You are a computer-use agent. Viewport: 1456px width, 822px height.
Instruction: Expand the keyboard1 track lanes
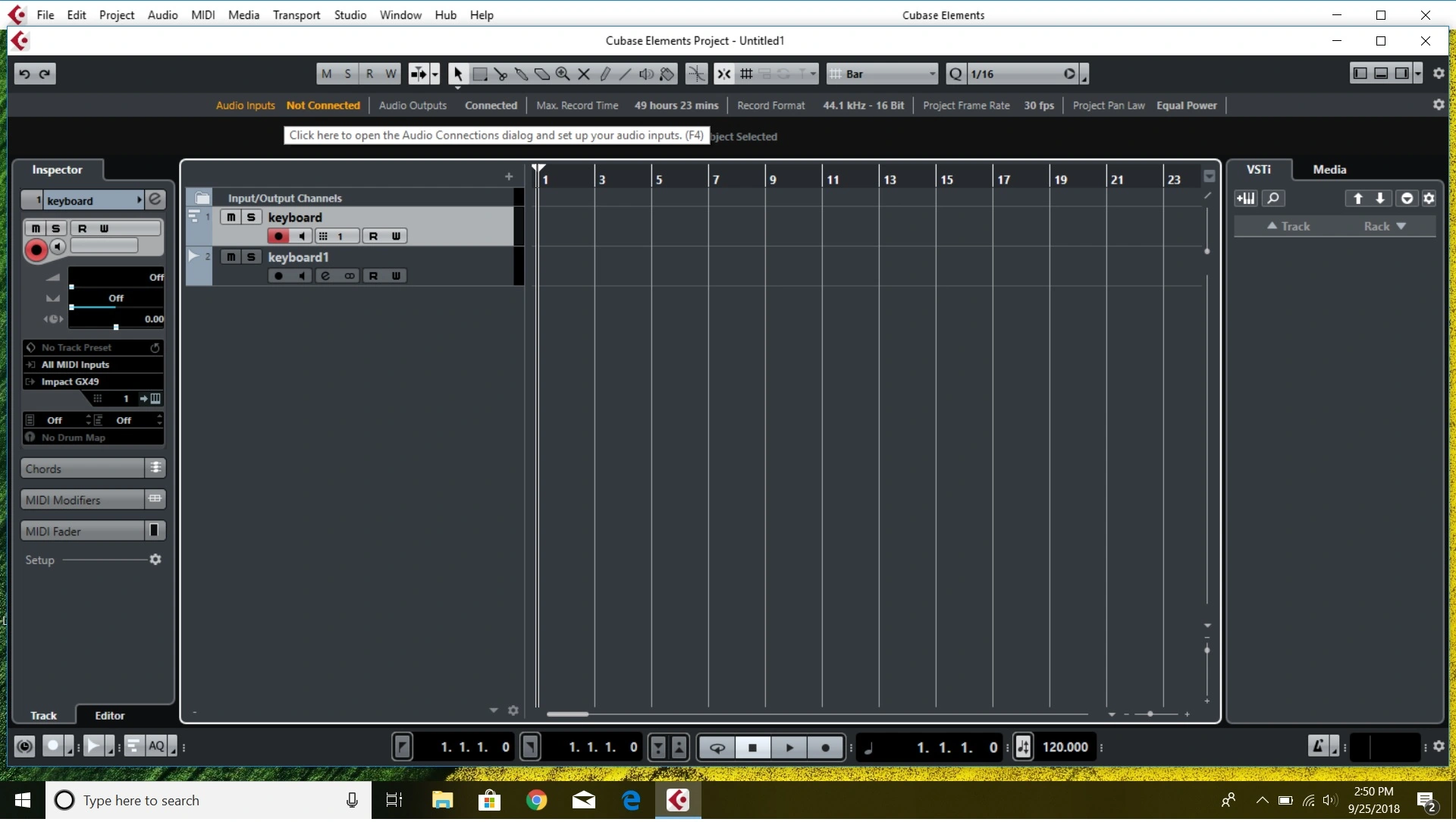(193, 256)
